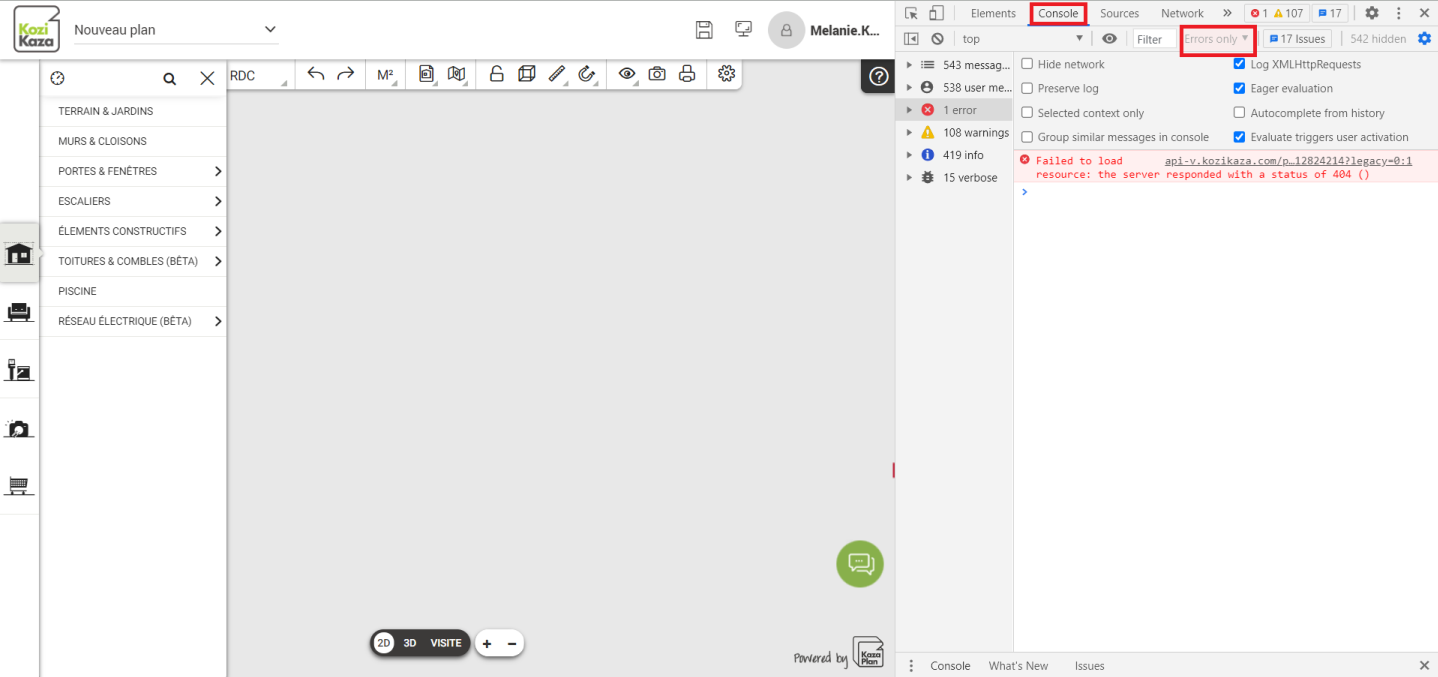The image size is (1438, 677).
Task: Open the Melanie.K user profile avatar
Action: (786, 30)
